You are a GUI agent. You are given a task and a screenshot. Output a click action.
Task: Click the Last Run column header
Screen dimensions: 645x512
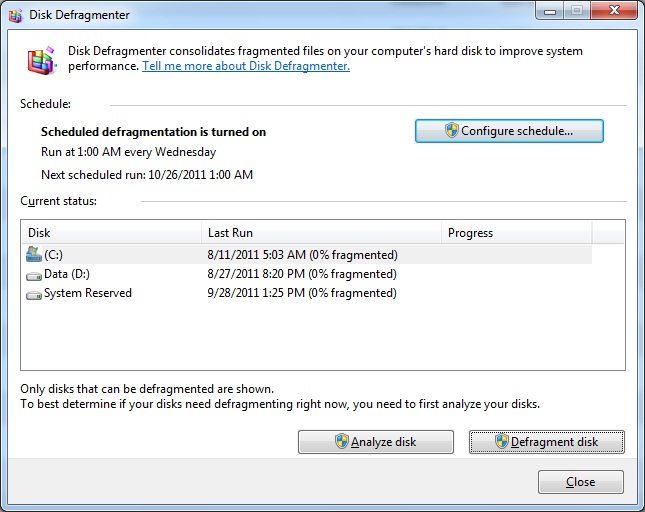[x=321, y=233]
